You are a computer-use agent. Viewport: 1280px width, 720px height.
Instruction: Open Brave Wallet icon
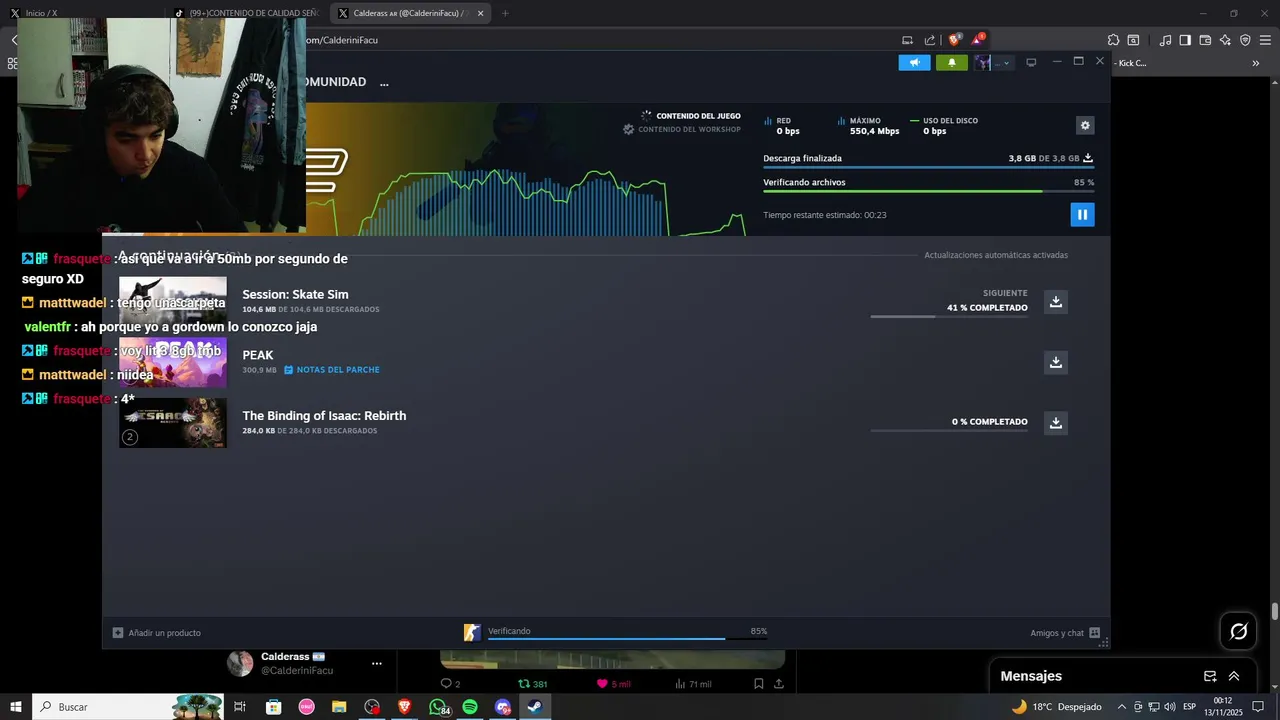[x=1205, y=40]
